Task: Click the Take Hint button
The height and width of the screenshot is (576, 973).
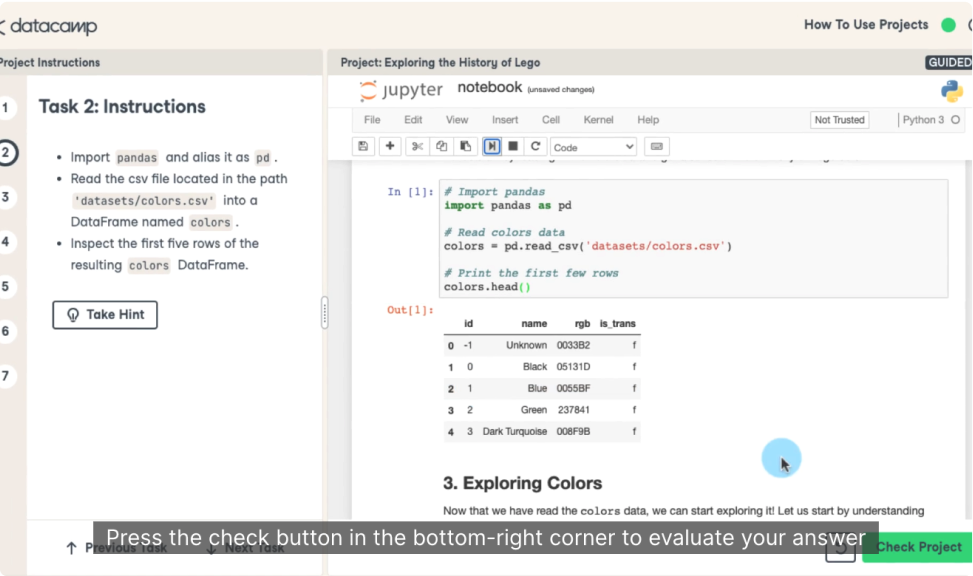Action: pyautogui.click(x=104, y=314)
